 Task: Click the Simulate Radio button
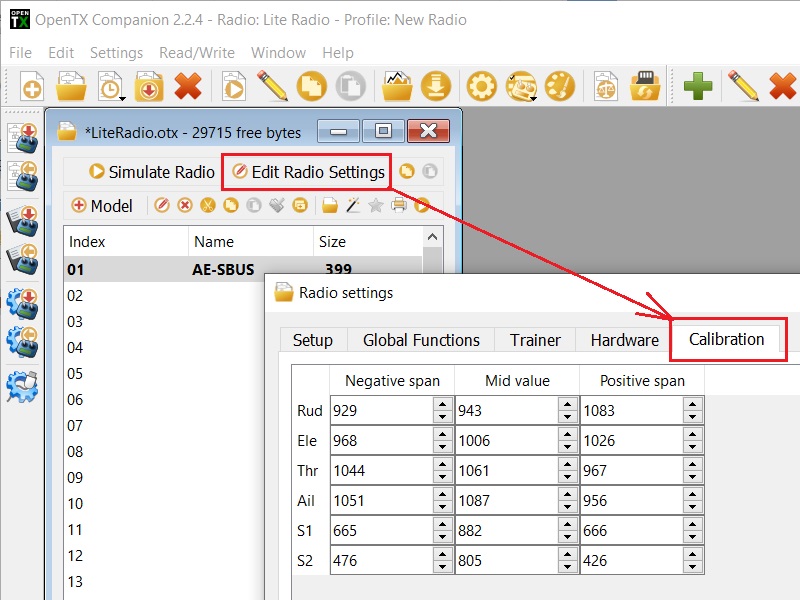point(152,172)
